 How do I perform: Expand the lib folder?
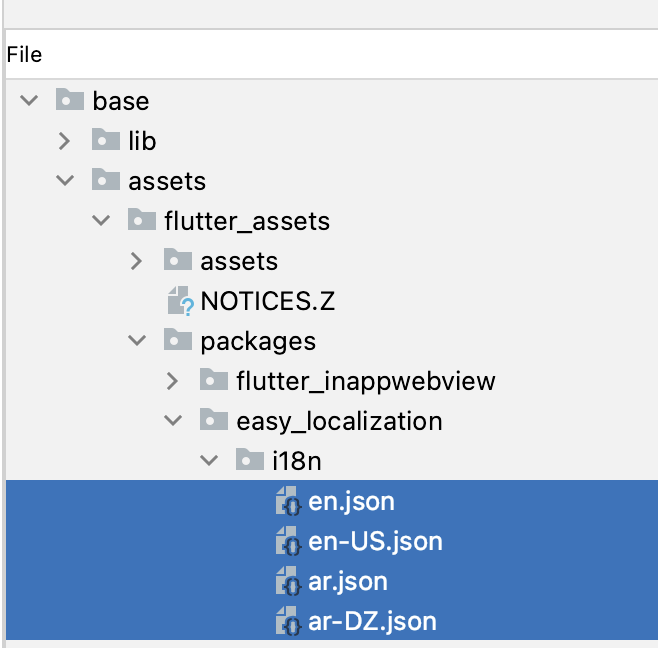(x=64, y=141)
